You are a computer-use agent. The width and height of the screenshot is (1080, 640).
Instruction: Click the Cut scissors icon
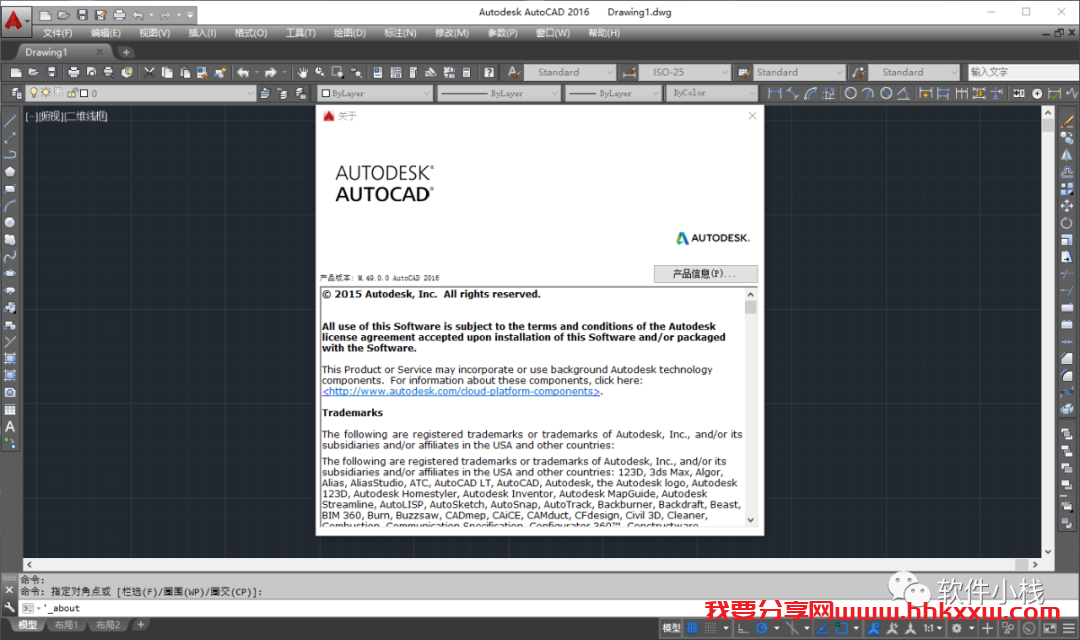click(149, 72)
